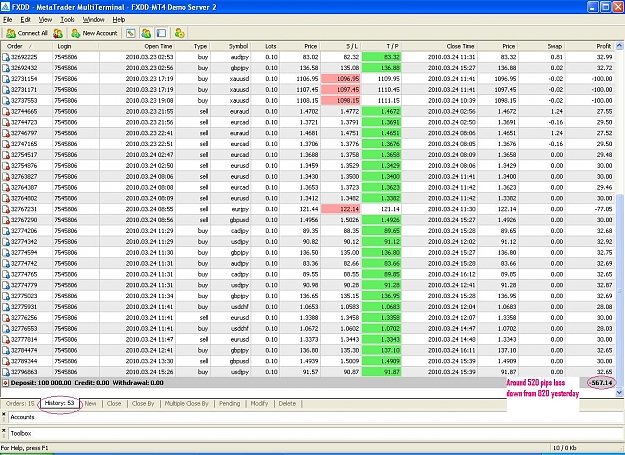The width and height of the screenshot is (625, 455).
Task: Sort by the Profit column header
Action: pos(590,46)
